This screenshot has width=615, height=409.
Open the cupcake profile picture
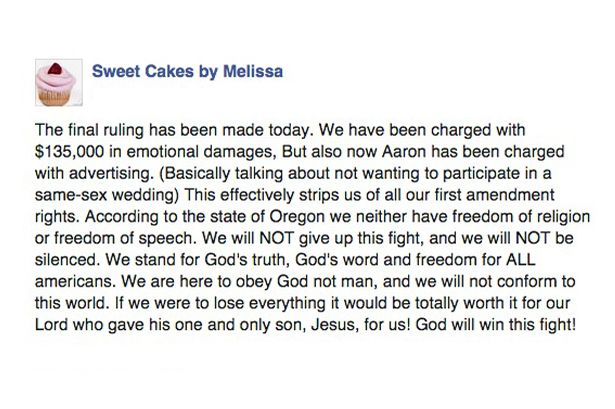click(59, 82)
